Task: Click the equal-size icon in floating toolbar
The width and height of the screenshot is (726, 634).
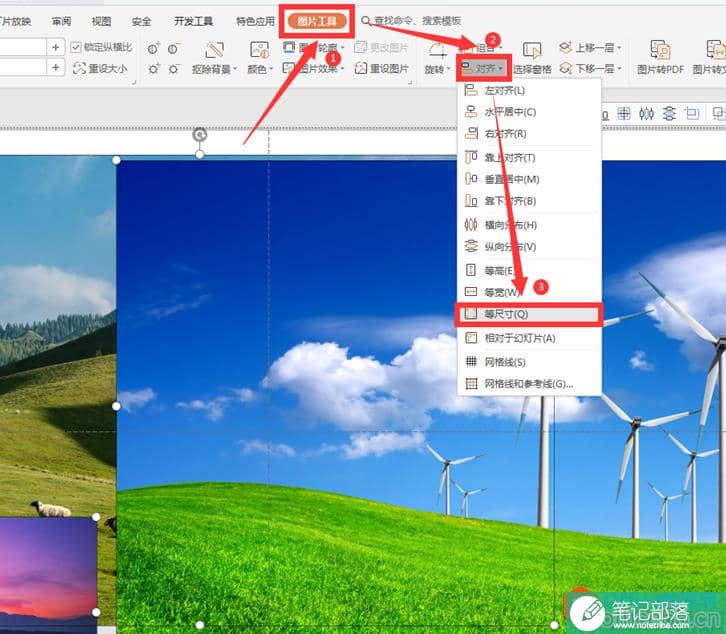Action: tap(692, 113)
